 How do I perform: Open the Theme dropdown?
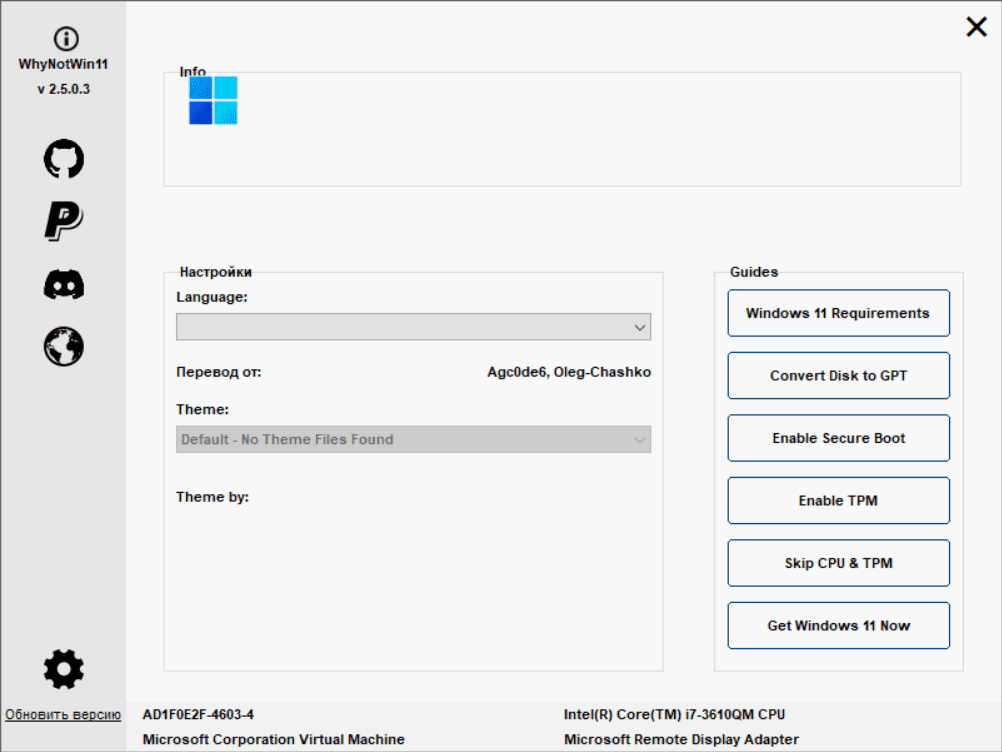click(413, 440)
